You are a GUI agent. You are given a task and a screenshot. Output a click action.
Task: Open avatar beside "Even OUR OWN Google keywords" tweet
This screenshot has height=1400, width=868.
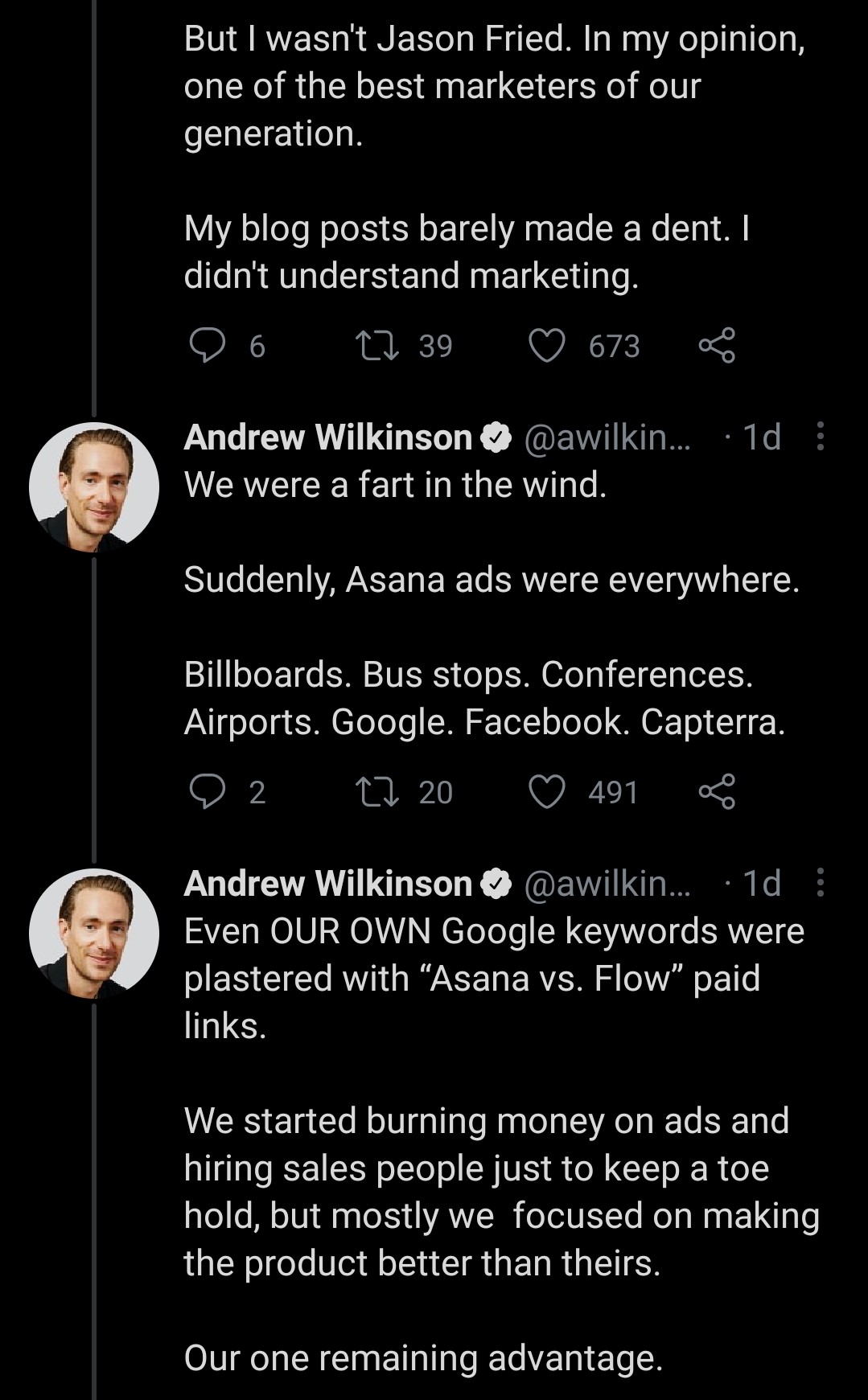[x=93, y=933]
